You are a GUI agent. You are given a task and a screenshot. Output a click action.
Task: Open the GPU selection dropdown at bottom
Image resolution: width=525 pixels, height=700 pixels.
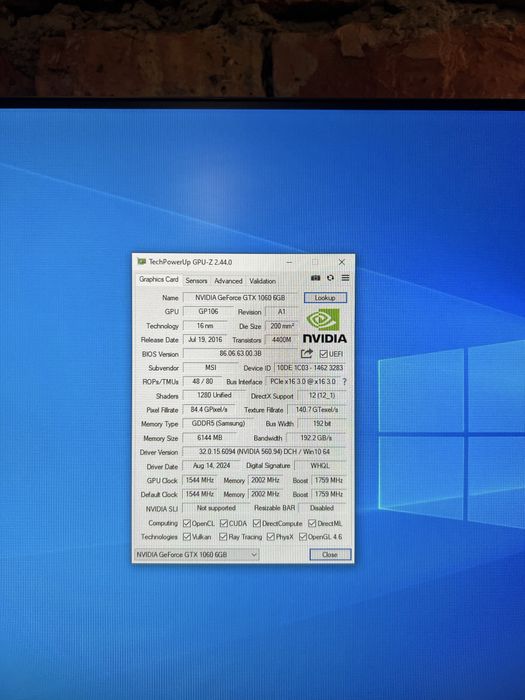click(x=196, y=554)
